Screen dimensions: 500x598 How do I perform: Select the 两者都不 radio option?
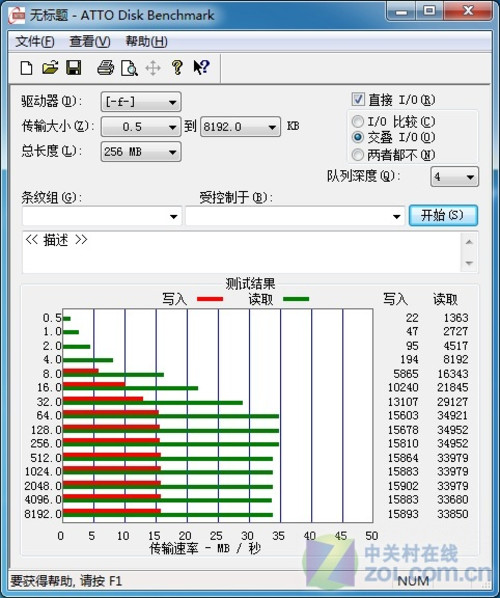tap(358, 154)
